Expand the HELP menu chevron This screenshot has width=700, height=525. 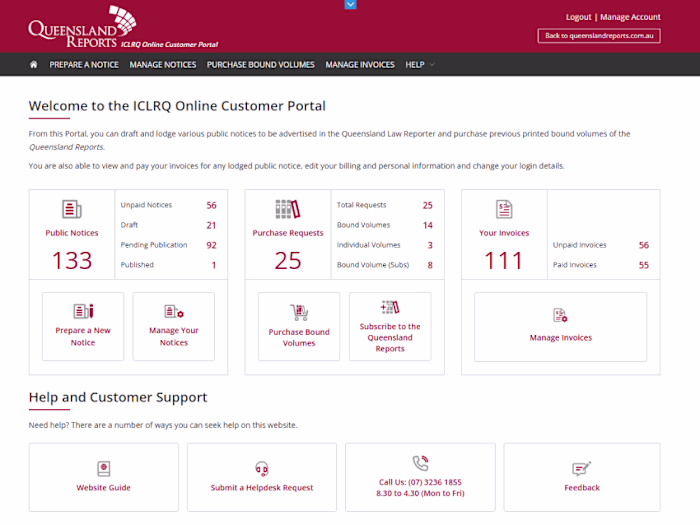(x=432, y=65)
